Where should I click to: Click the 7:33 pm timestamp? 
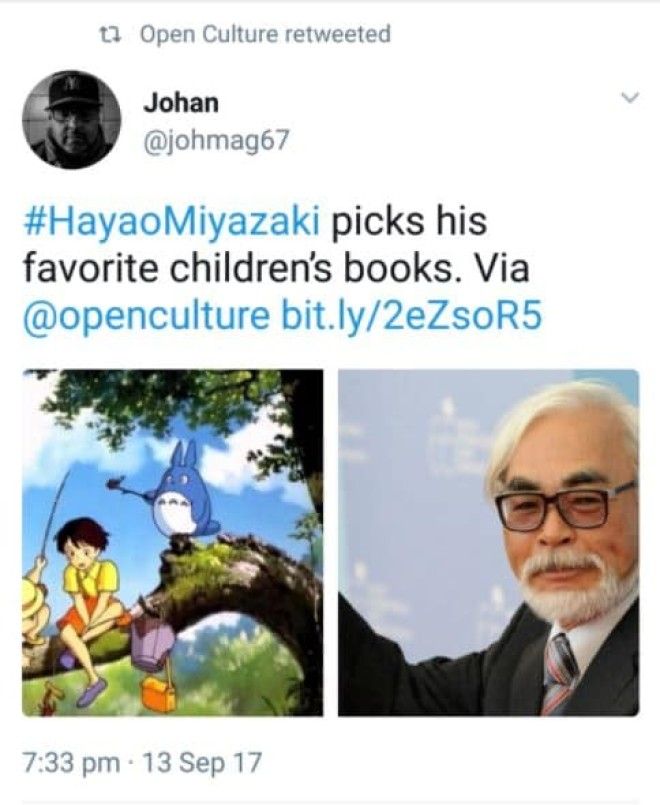tap(71, 762)
